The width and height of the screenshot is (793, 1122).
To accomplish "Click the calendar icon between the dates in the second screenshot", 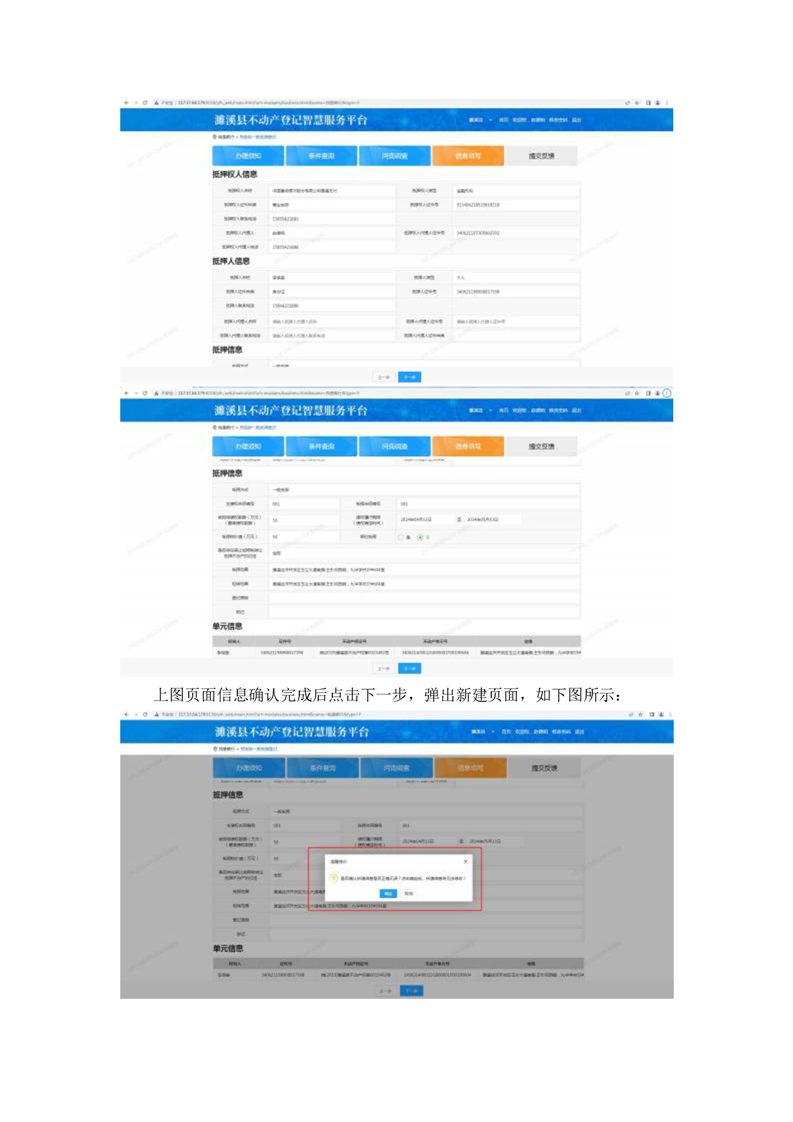I will click(x=459, y=520).
